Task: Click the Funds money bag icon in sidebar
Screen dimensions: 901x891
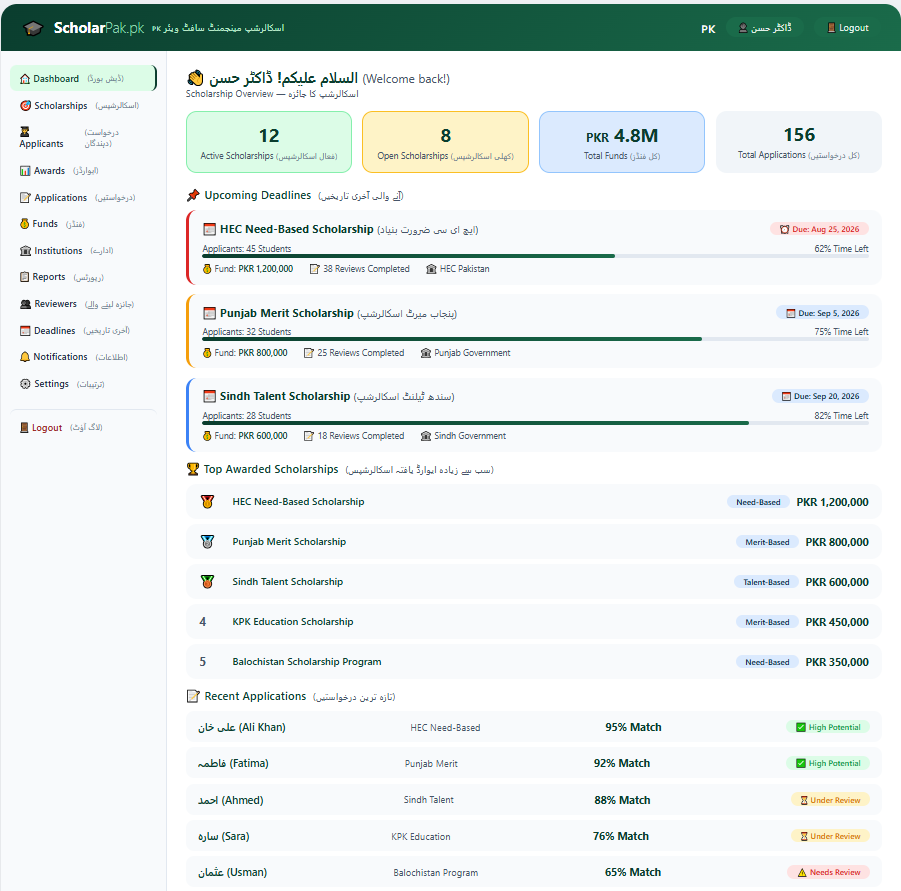Action: (x=24, y=223)
